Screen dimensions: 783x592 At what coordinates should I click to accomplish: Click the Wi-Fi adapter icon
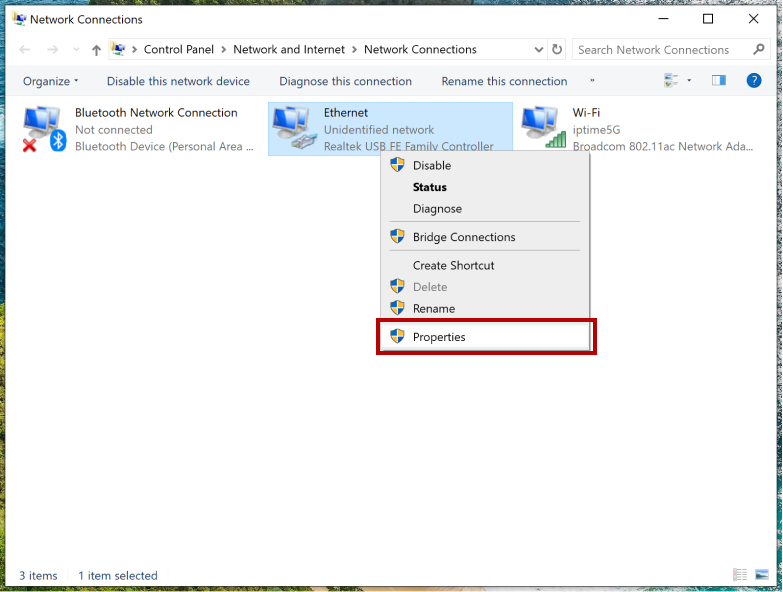(542, 129)
